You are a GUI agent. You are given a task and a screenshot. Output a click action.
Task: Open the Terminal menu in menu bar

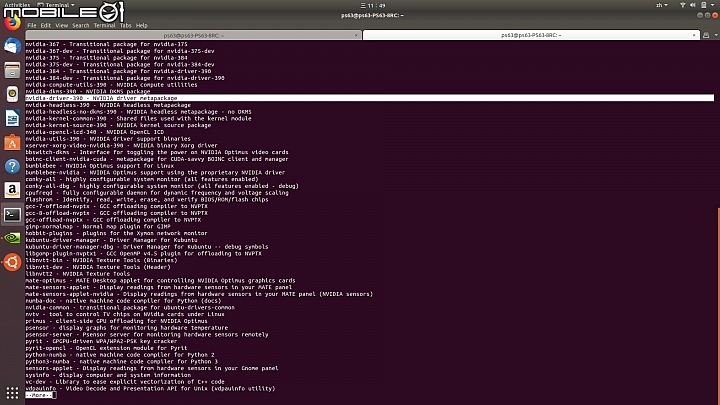(x=104, y=26)
